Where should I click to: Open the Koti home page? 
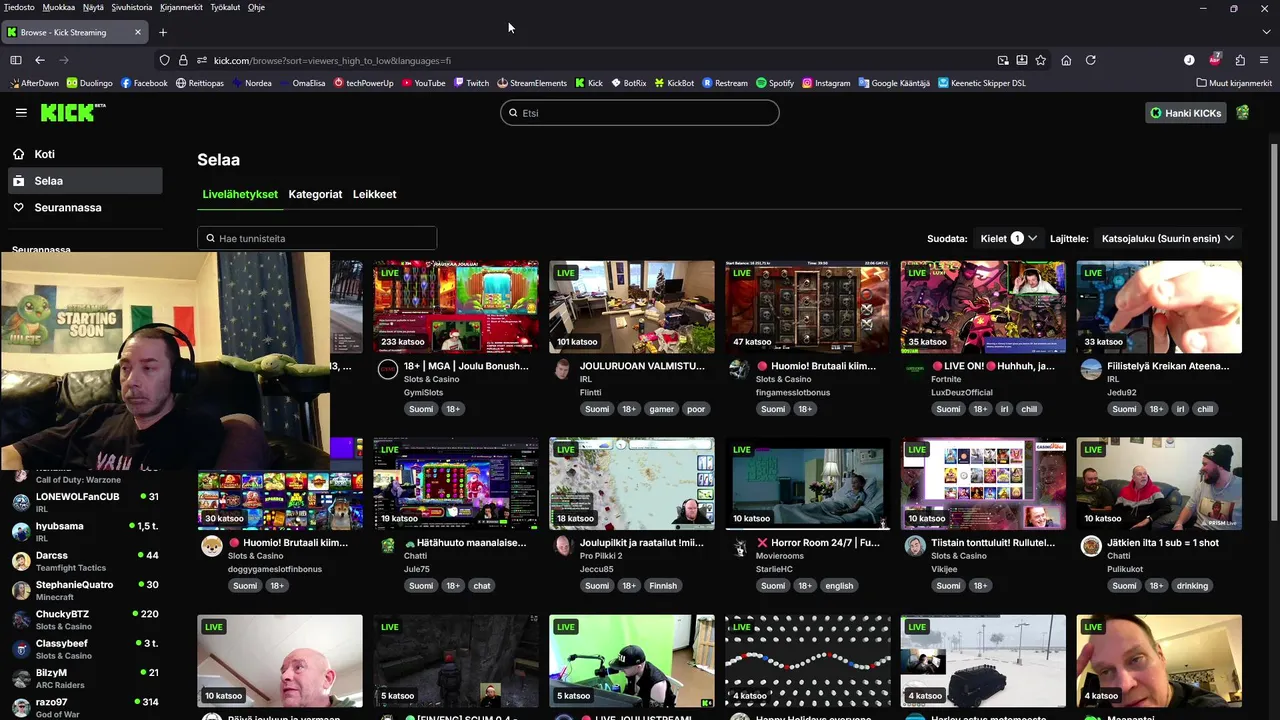84,154
